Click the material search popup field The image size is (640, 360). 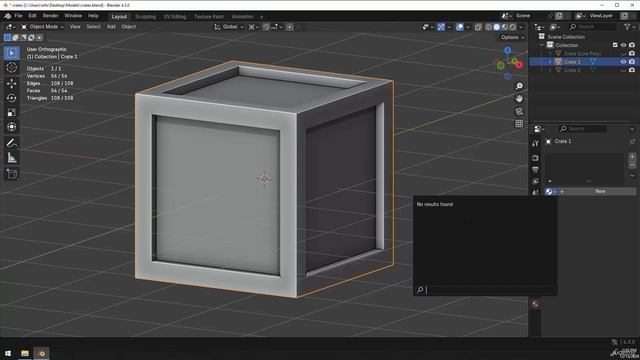coord(486,290)
